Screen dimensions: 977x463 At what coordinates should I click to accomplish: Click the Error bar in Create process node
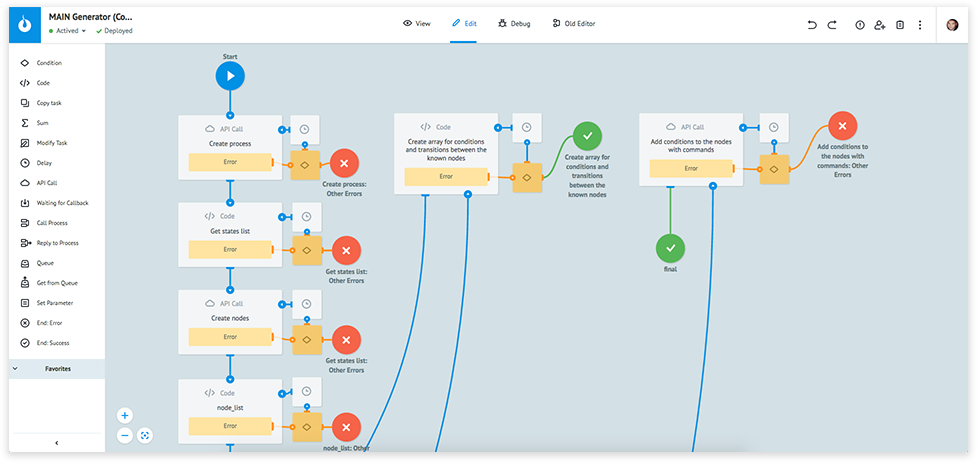(230, 162)
